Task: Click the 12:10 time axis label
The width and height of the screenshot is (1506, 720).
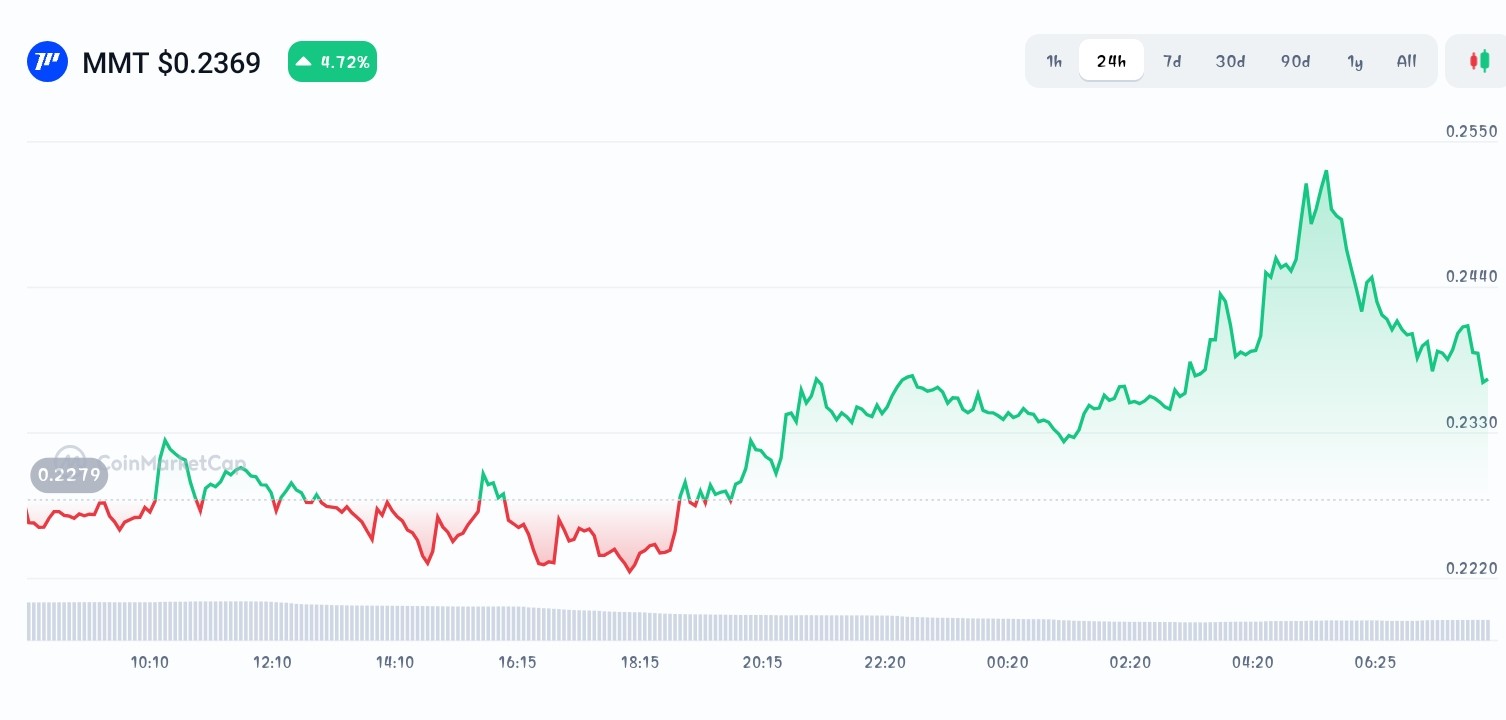Action: click(x=272, y=662)
